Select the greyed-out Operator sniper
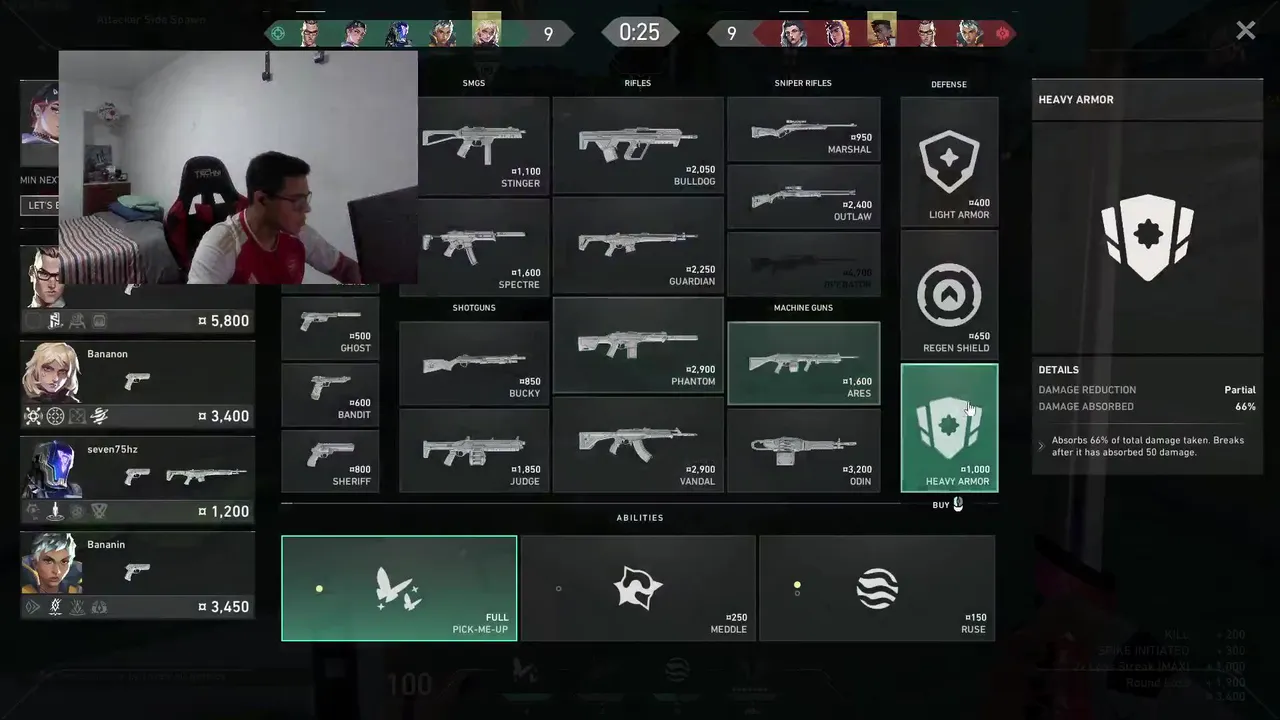1280x720 pixels. [x=804, y=263]
